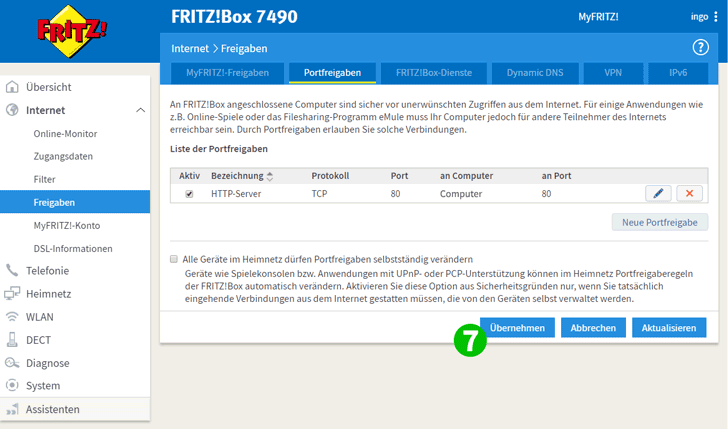Click the globe icon next to Internet
The image size is (728, 429).
pos(12,110)
